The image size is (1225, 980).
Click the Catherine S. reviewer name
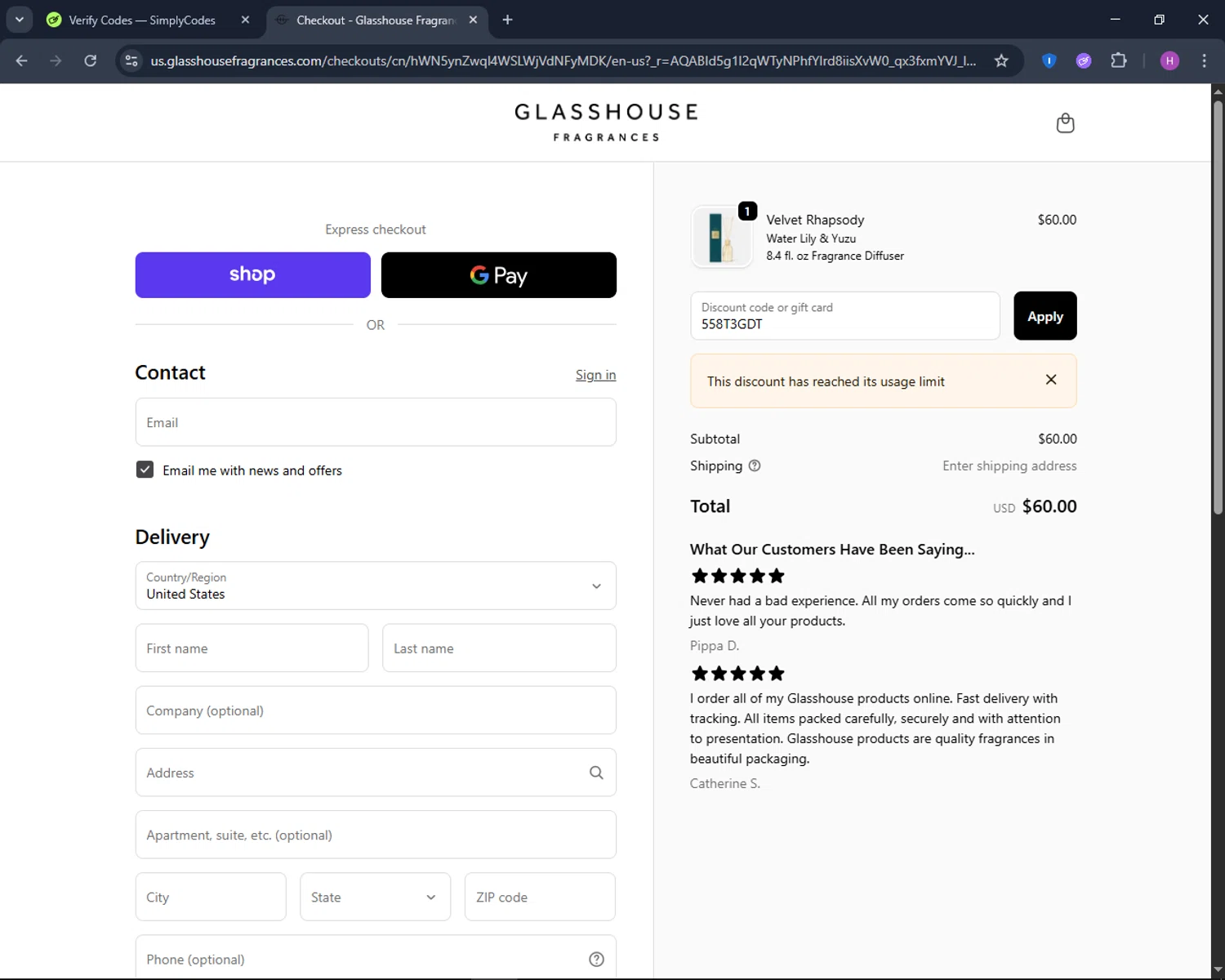[725, 783]
